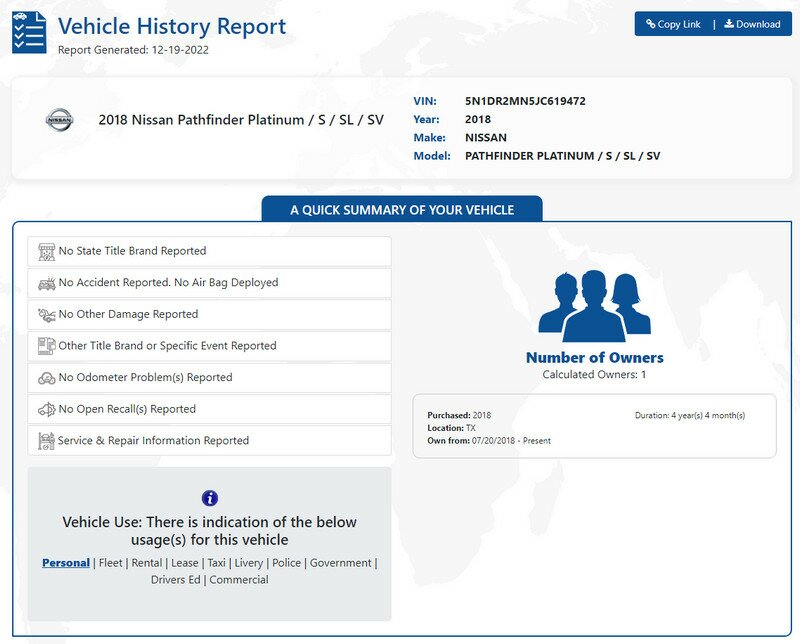800x644 pixels.
Task: Click the Purchased: 2018 owner detail
Action: coord(459,415)
